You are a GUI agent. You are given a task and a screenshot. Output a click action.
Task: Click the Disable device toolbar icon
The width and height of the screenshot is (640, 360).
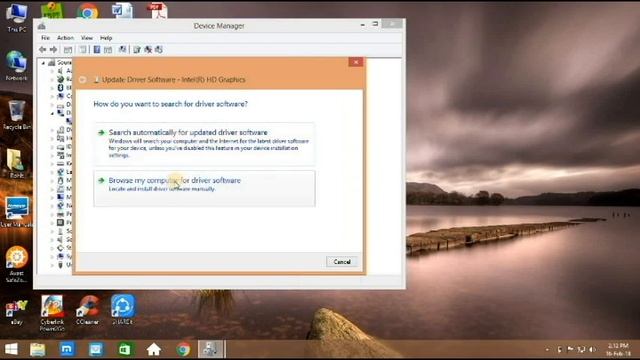[x=159, y=49]
